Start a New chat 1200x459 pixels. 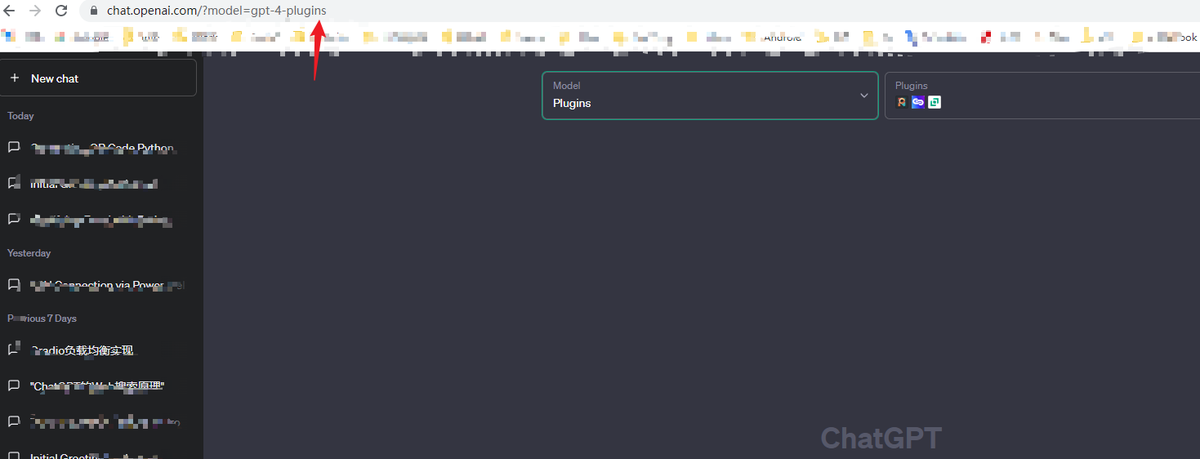pyautogui.click(x=98, y=78)
